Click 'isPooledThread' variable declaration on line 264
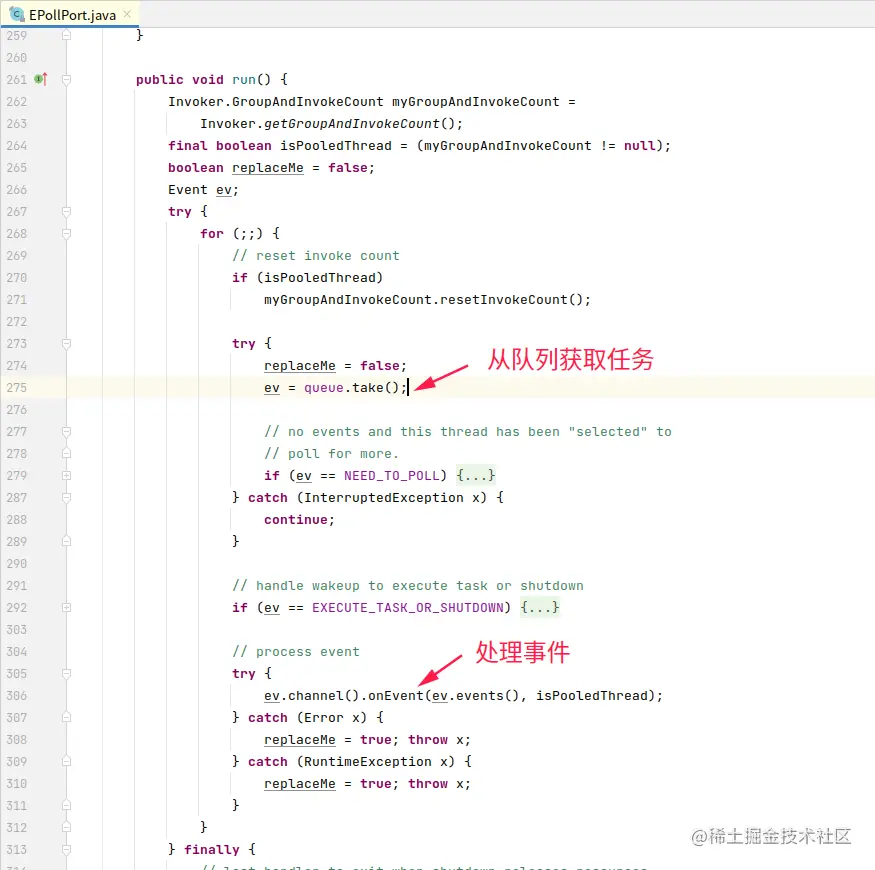Viewport: 875px width, 870px height. click(x=335, y=146)
